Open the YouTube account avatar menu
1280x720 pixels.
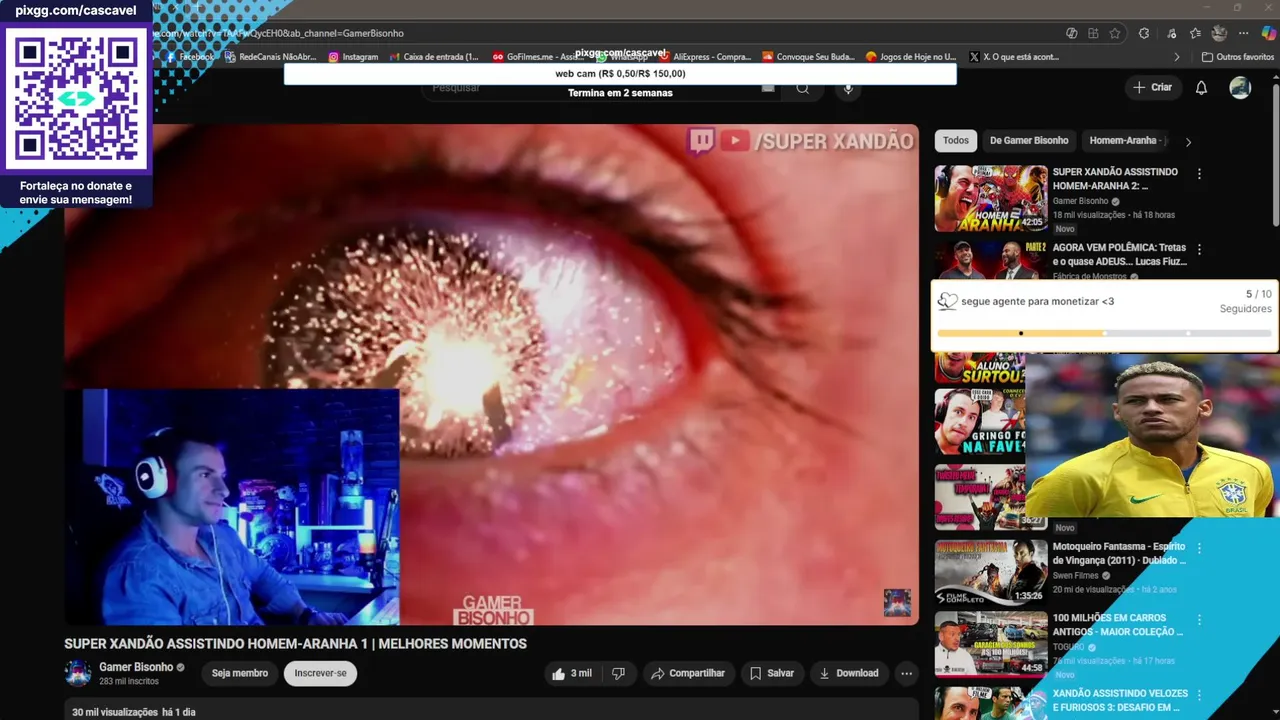click(x=1240, y=88)
